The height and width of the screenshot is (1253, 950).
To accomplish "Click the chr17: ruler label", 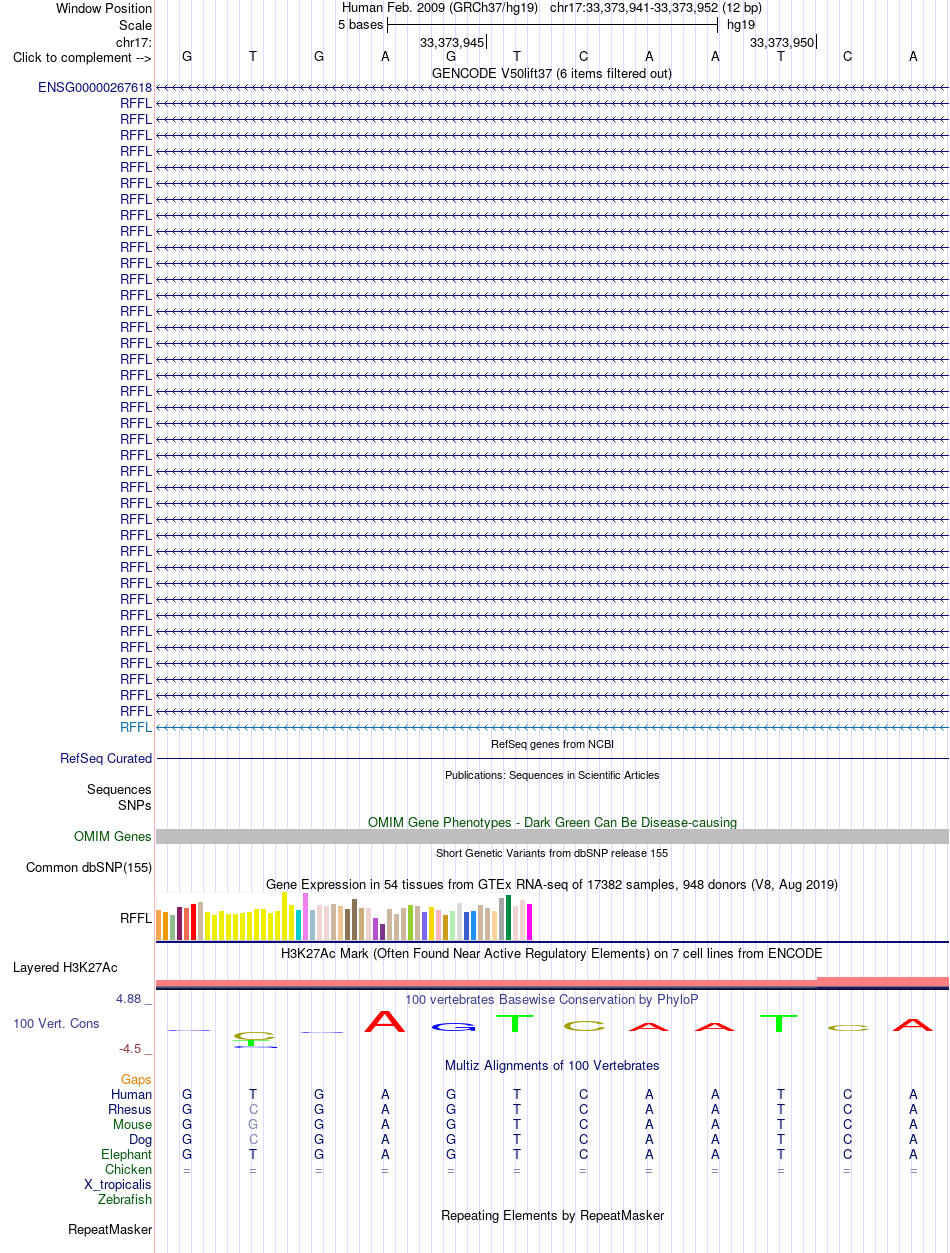I will point(134,42).
